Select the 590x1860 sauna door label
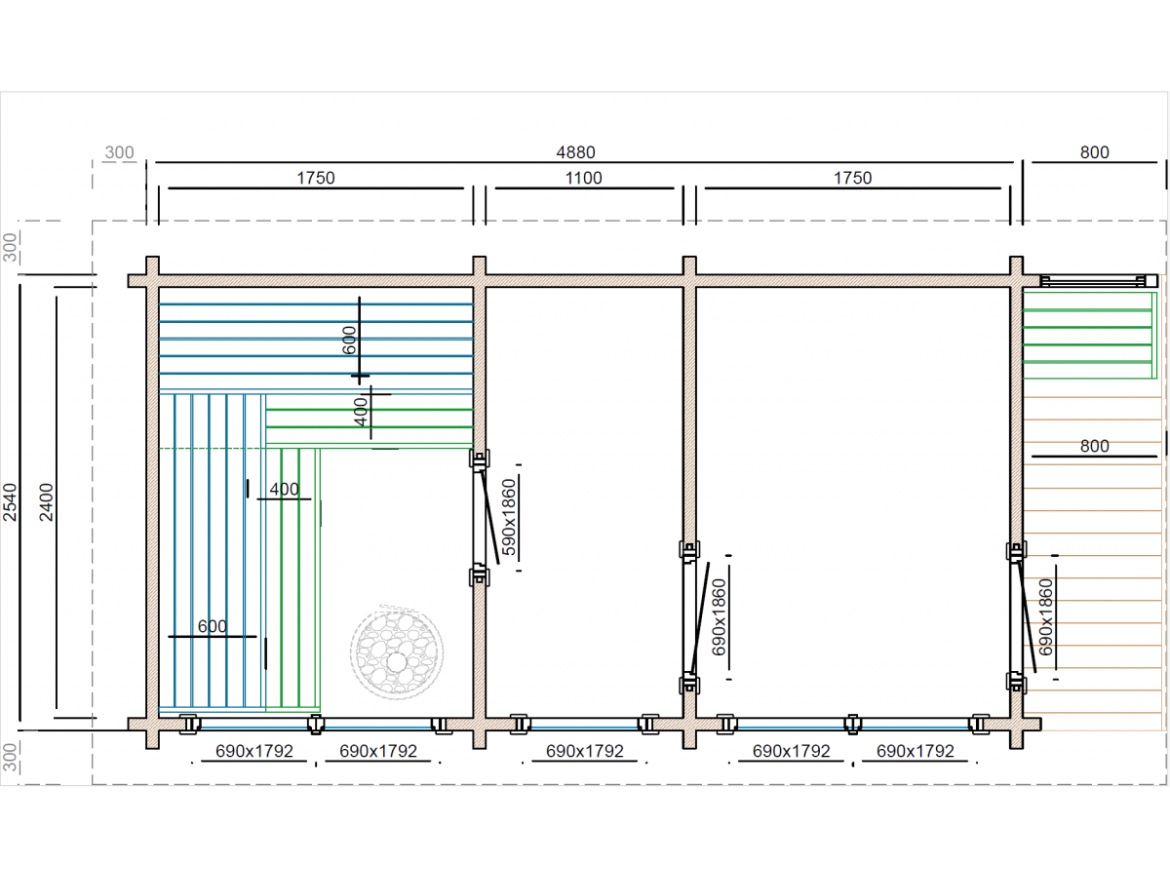This screenshot has width=1170, height=878. 508,516
